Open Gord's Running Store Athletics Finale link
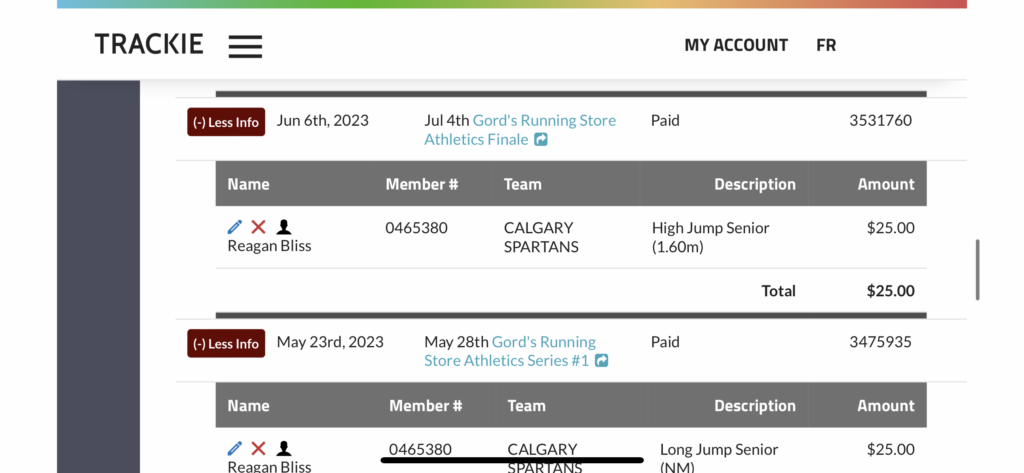This screenshot has height=473, width=1024. [x=520, y=130]
